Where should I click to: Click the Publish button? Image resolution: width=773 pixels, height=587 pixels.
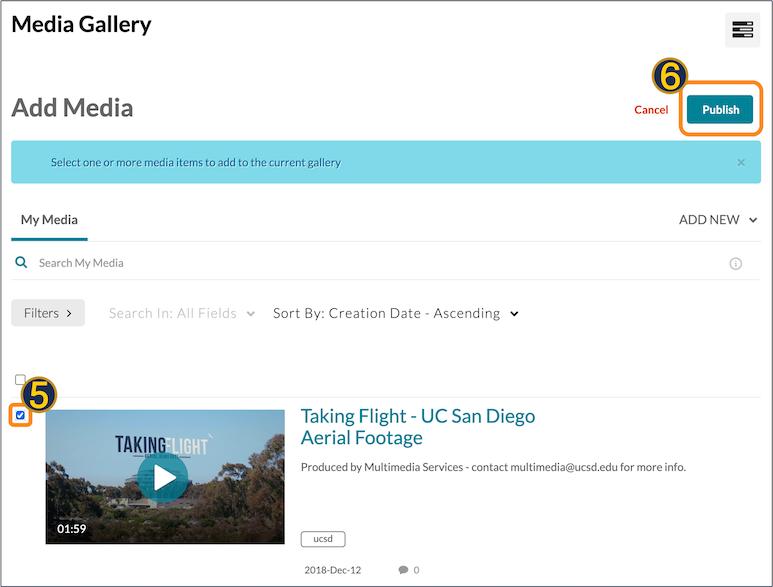coord(720,109)
